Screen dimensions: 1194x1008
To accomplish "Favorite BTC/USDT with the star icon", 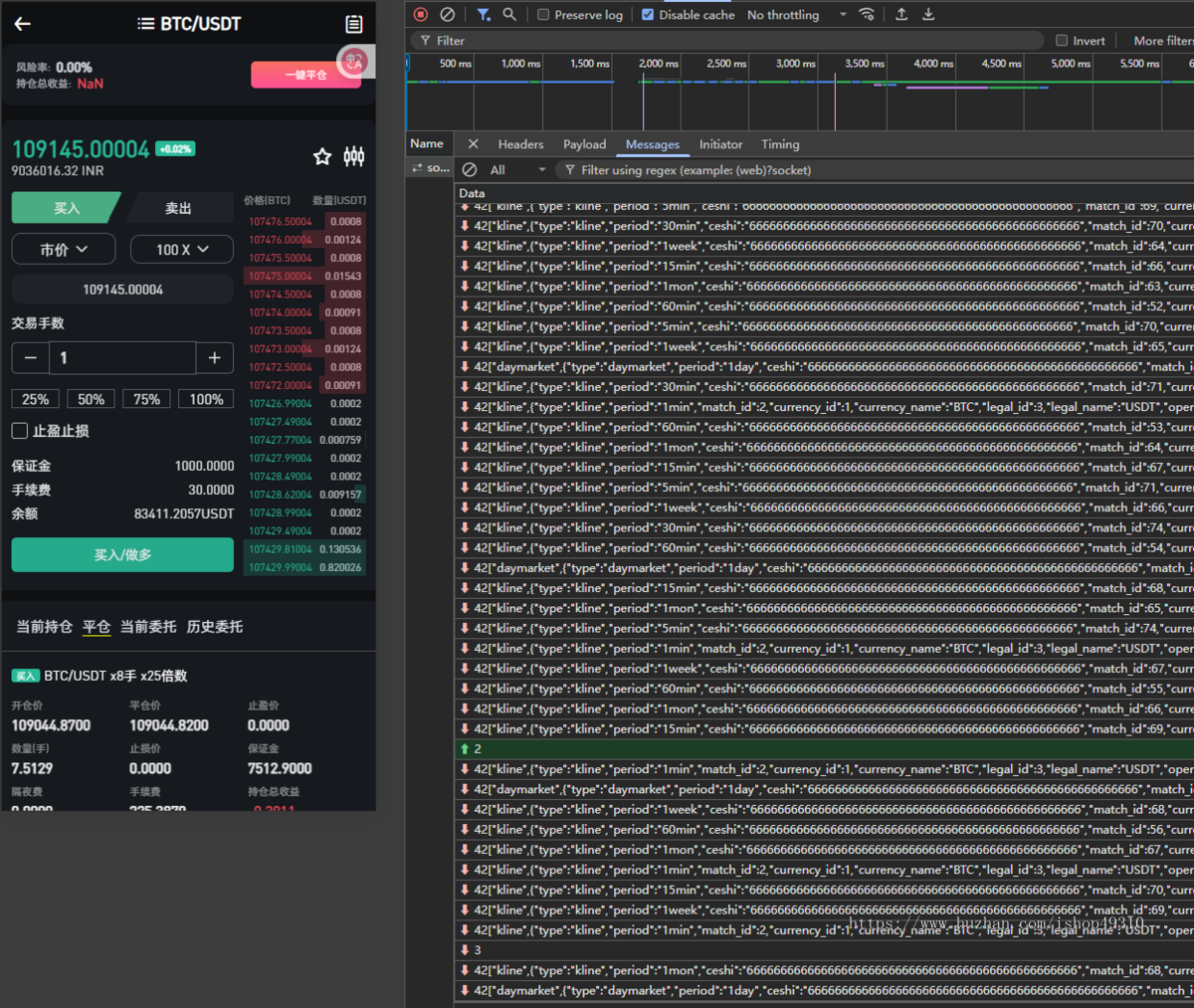I will [x=322, y=156].
